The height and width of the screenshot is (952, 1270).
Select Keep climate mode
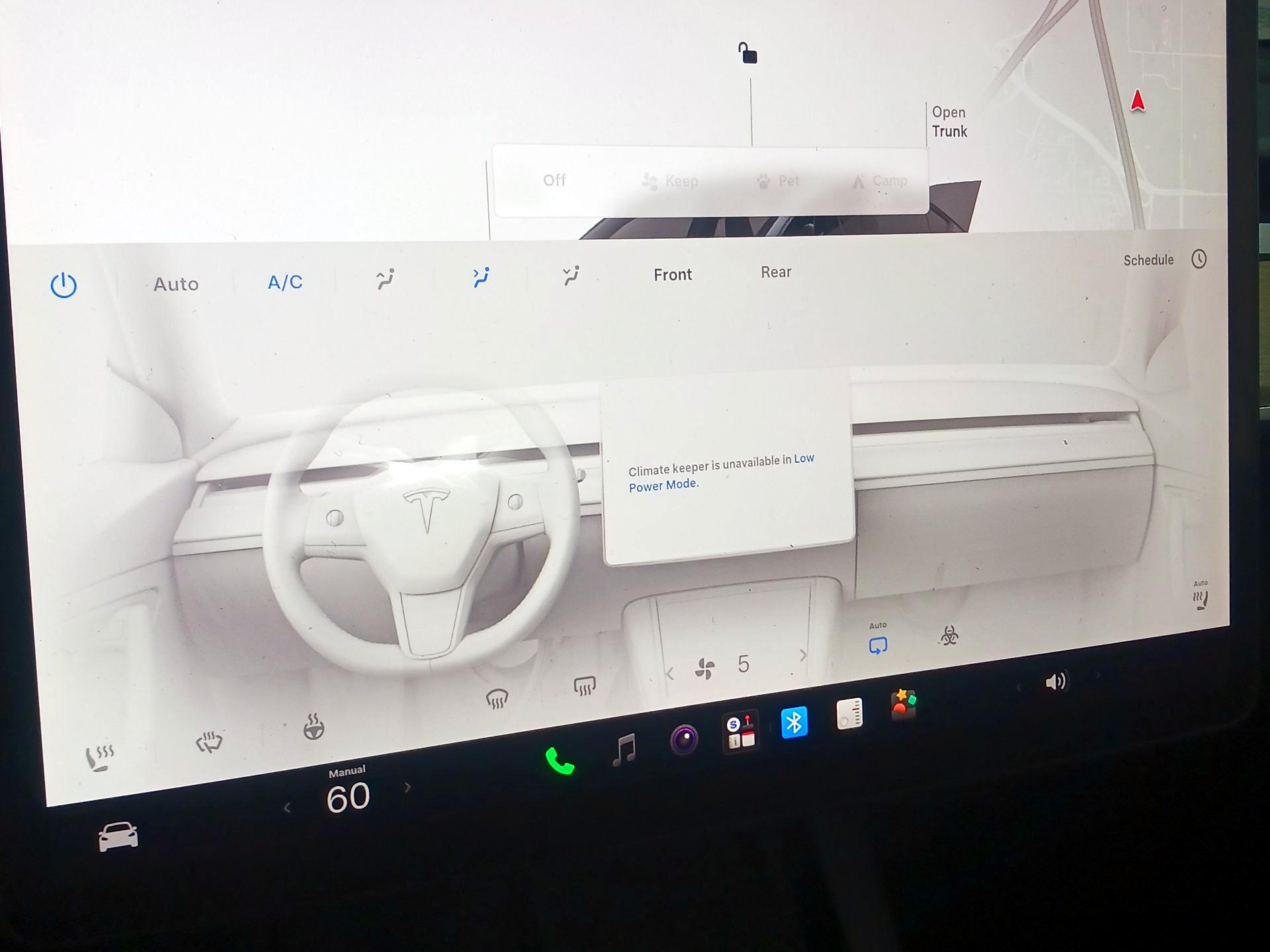[670, 180]
